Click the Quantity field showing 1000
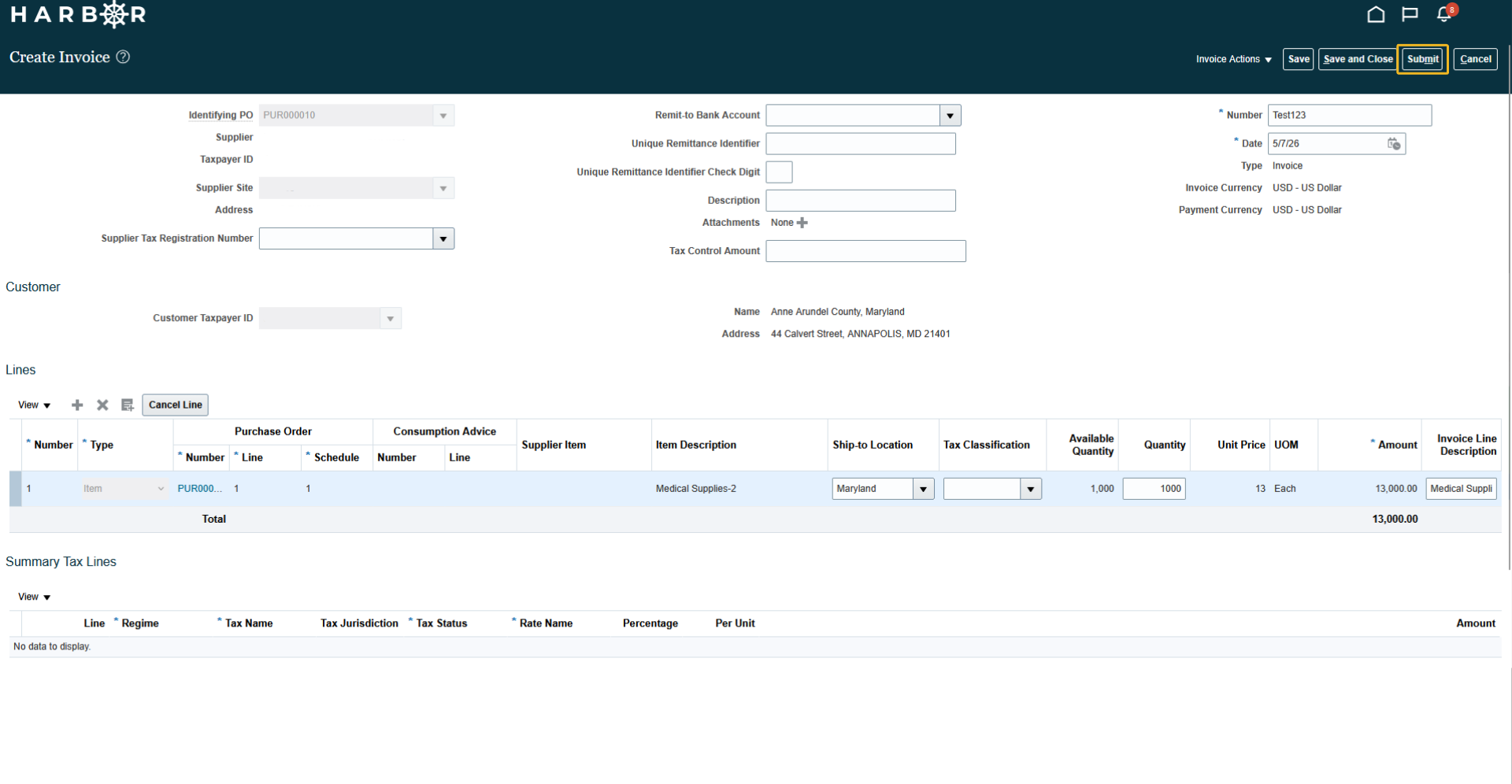This screenshot has height=784, width=1512. coord(1154,489)
